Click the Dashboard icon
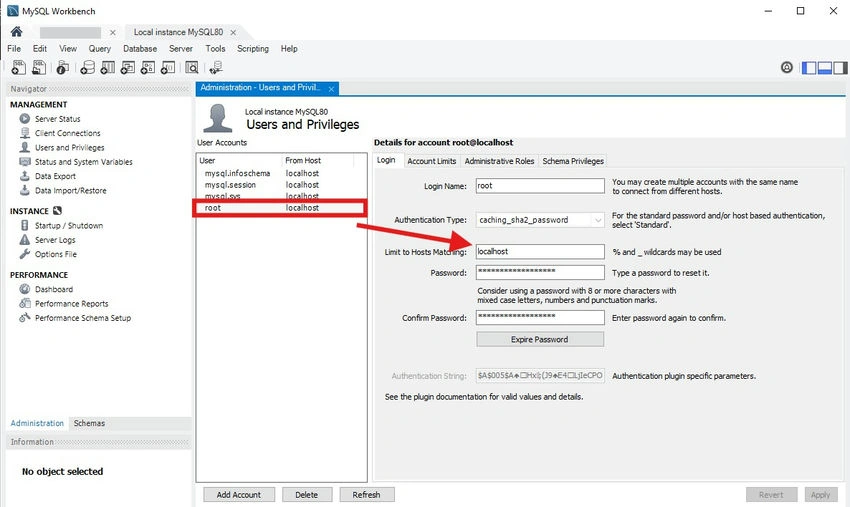Viewport: 850px width, 507px height. (25, 289)
